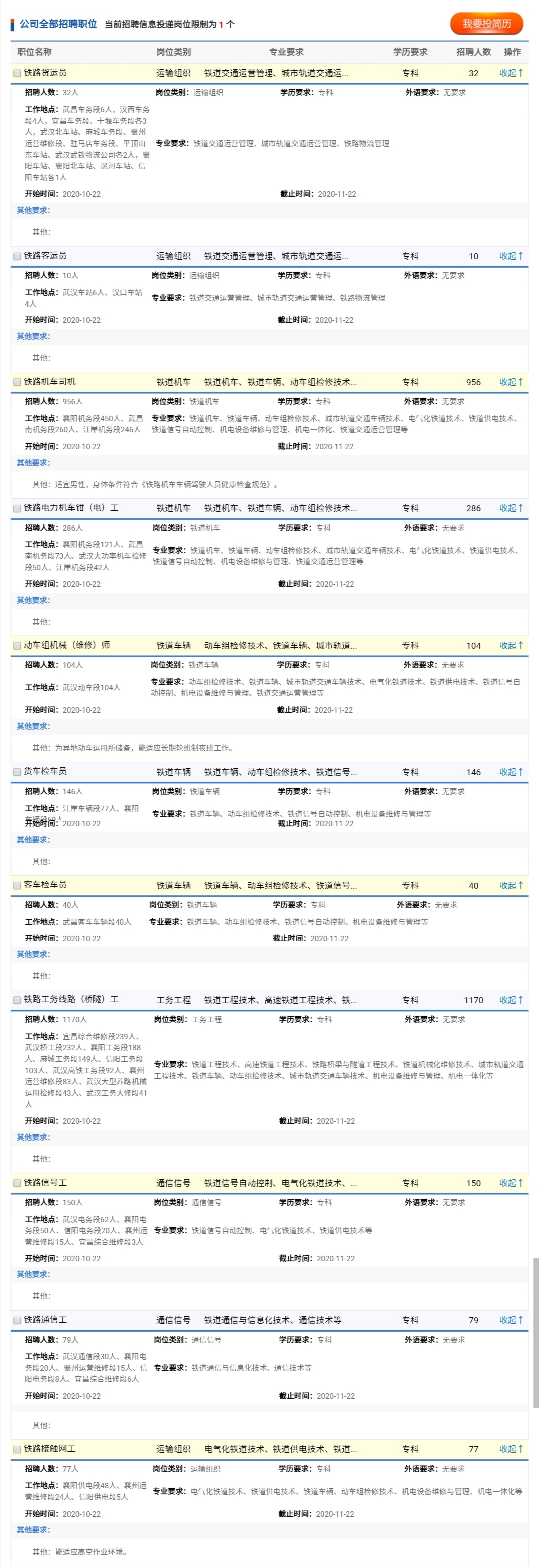
Task: Select the 铁路客运员 checkbox
Action: point(17,256)
